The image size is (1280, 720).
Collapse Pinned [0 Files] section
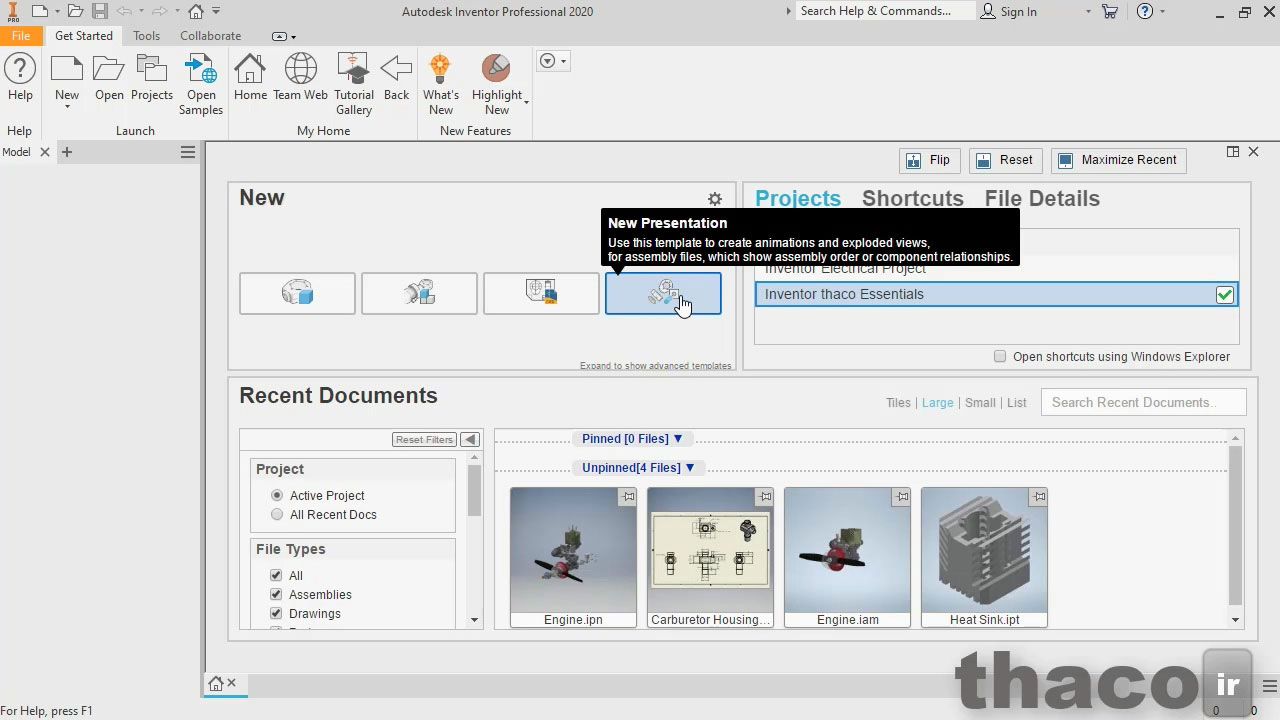pos(677,439)
